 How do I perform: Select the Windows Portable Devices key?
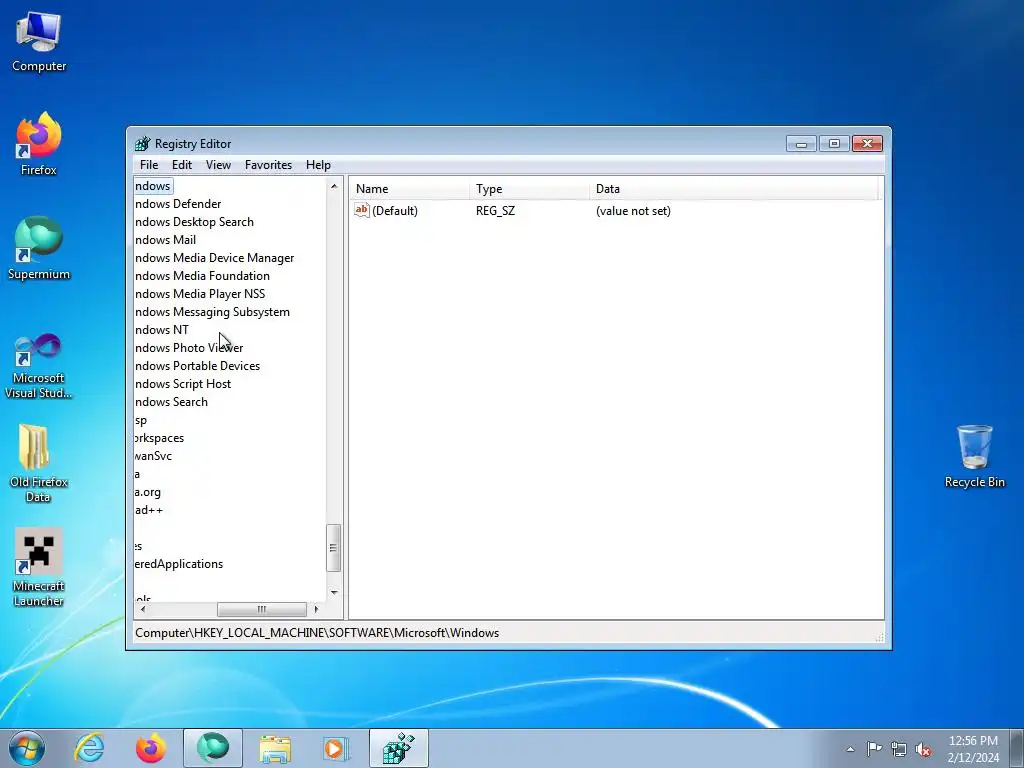click(197, 366)
